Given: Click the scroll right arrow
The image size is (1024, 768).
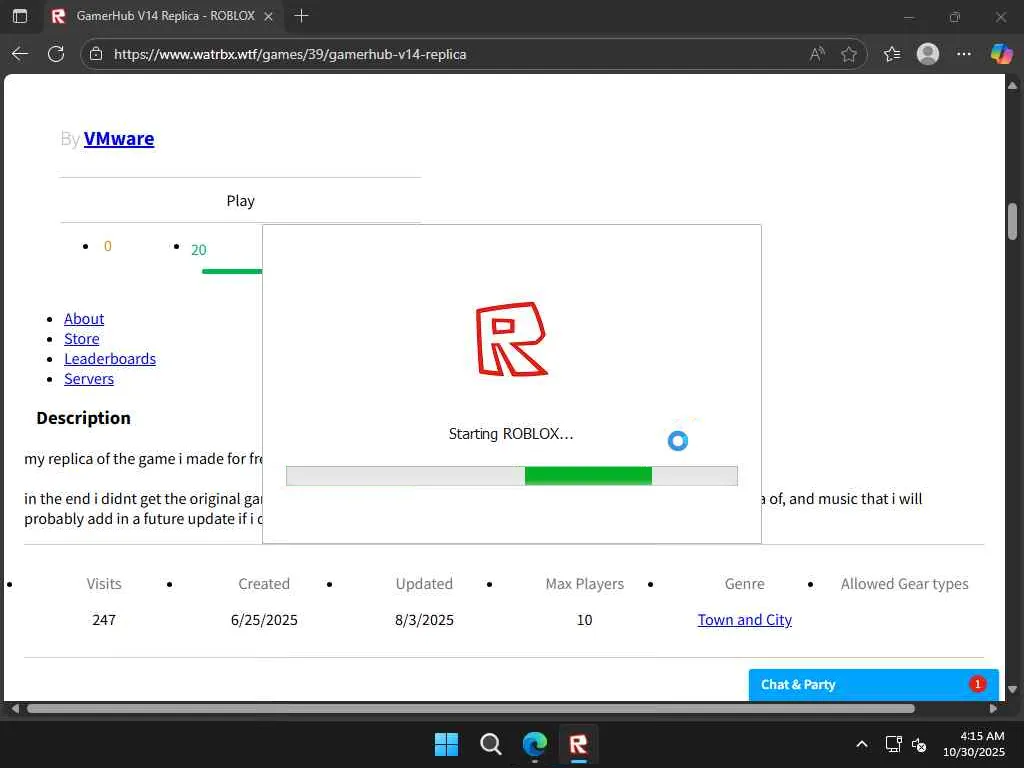Looking at the screenshot, I should (993, 709).
